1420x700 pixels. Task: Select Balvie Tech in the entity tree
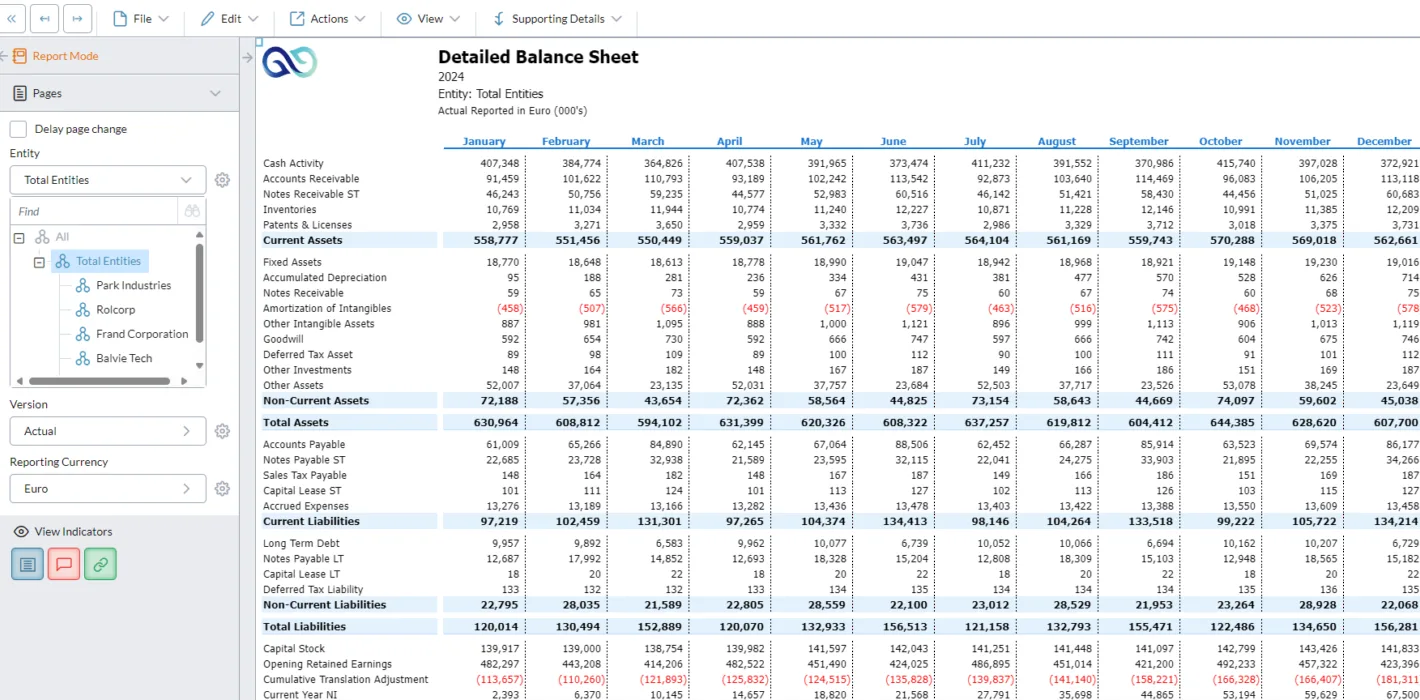[124, 358]
